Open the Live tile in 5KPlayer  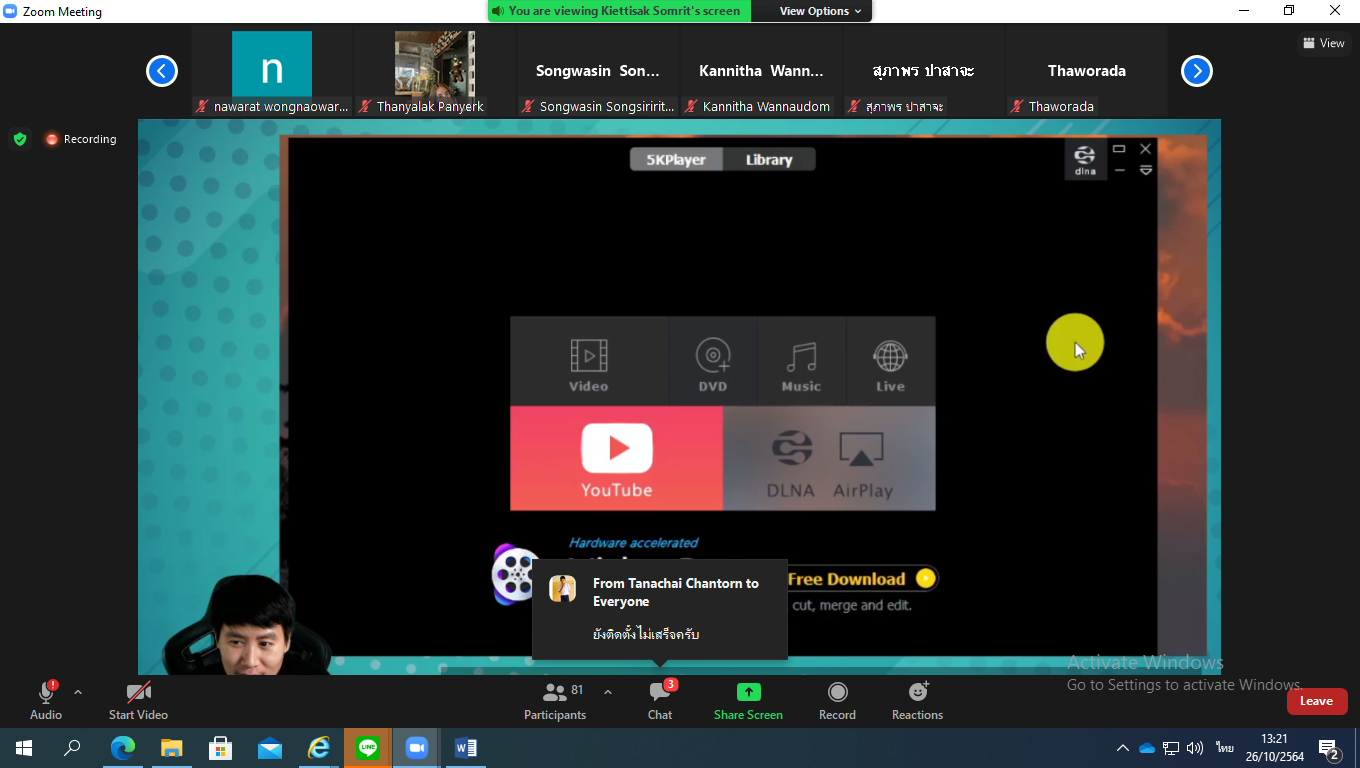[890, 361]
